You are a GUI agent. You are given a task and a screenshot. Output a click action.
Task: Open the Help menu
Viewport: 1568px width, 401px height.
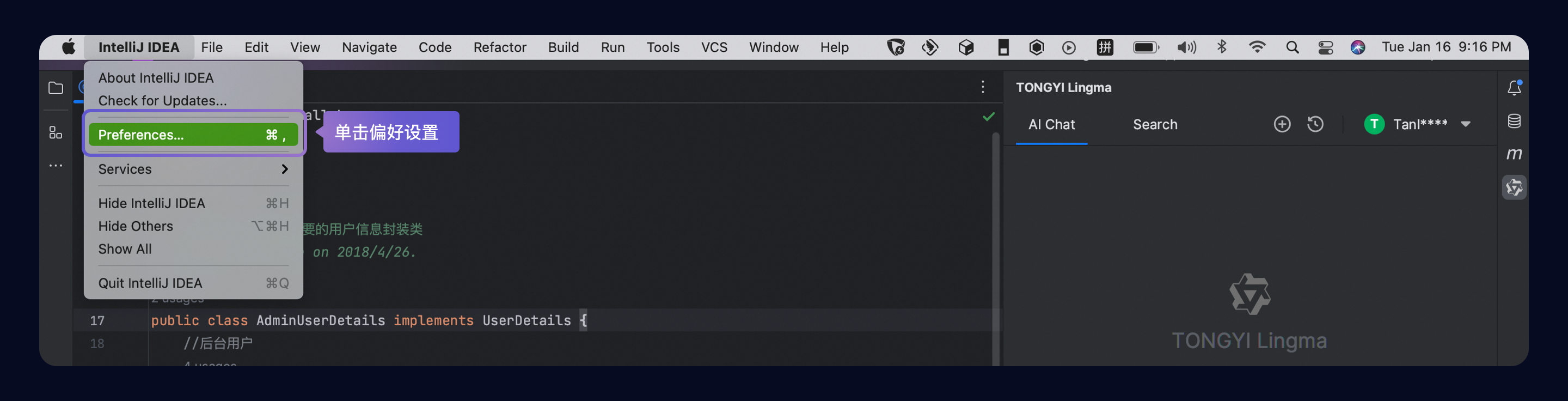point(834,47)
